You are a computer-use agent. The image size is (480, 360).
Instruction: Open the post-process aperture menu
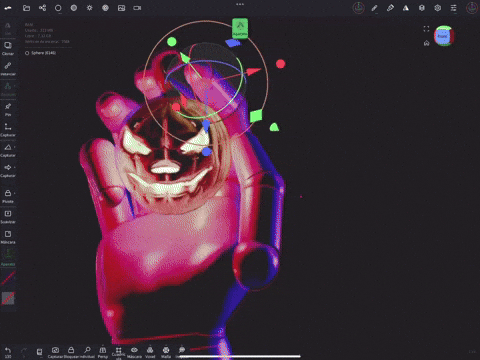click(x=105, y=8)
